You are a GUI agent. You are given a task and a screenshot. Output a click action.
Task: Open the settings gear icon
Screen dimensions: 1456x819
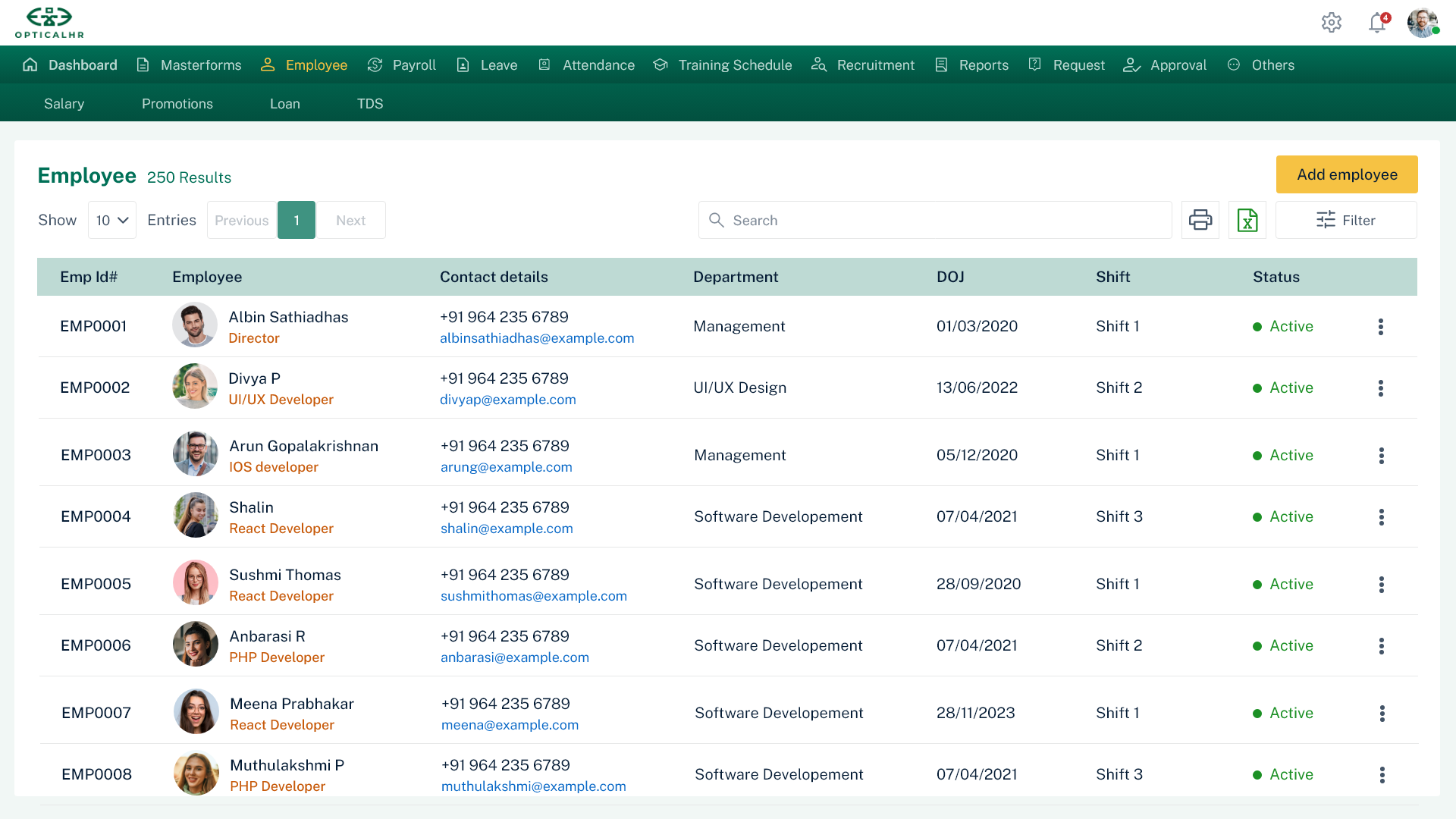pyautogui.click(x=1331, y=23)
